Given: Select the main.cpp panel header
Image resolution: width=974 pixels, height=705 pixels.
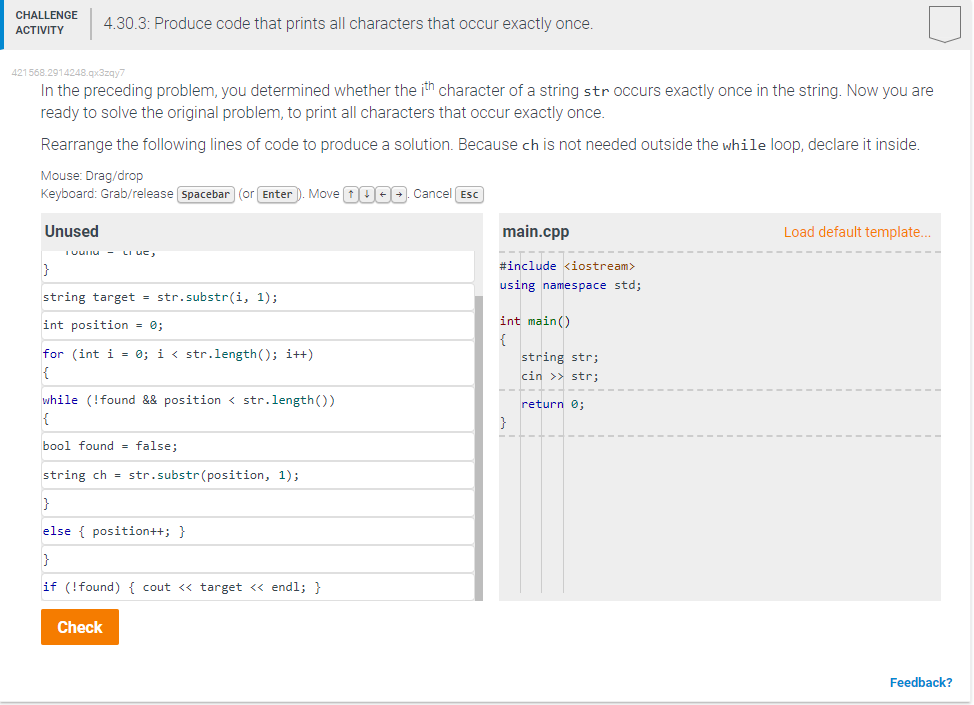Looking at the screenshot, I should point(534,231).
